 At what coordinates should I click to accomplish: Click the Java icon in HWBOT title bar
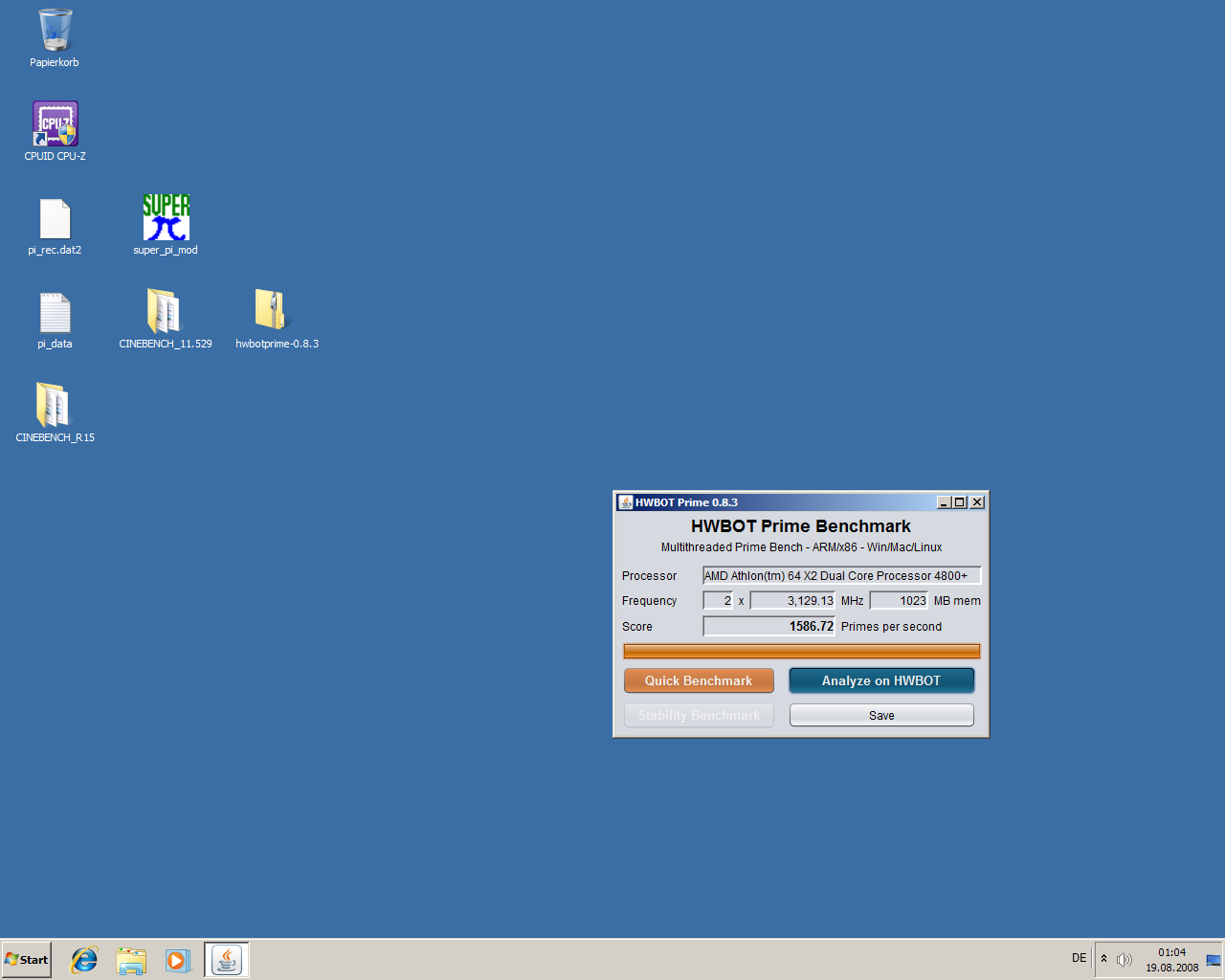[x=626, y=502]
